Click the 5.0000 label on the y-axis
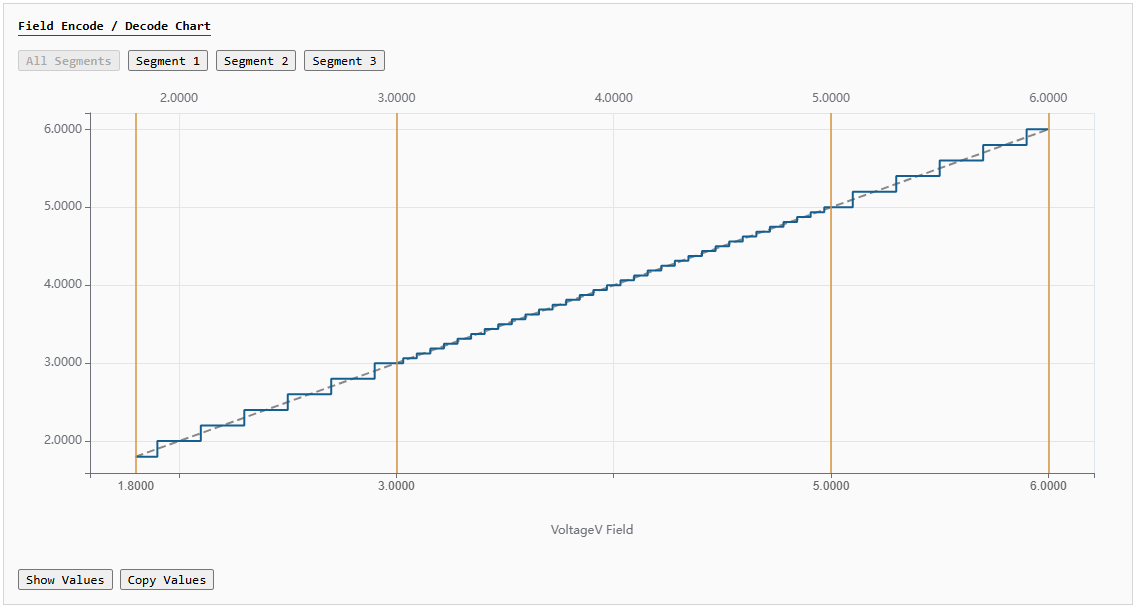The height and width of the screenshot is (608, 1134). pos(63,207)
